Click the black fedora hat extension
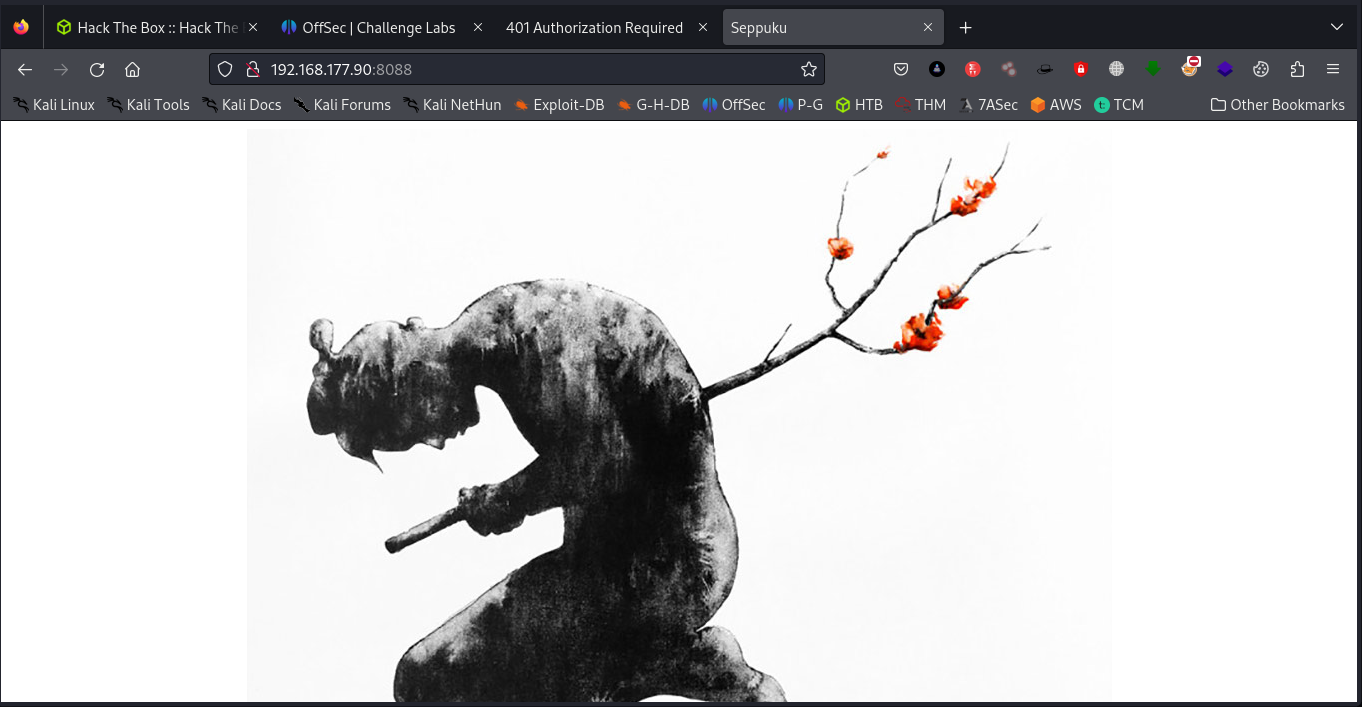Screen dimensions: 1362x707 (x=1044, y=69)
